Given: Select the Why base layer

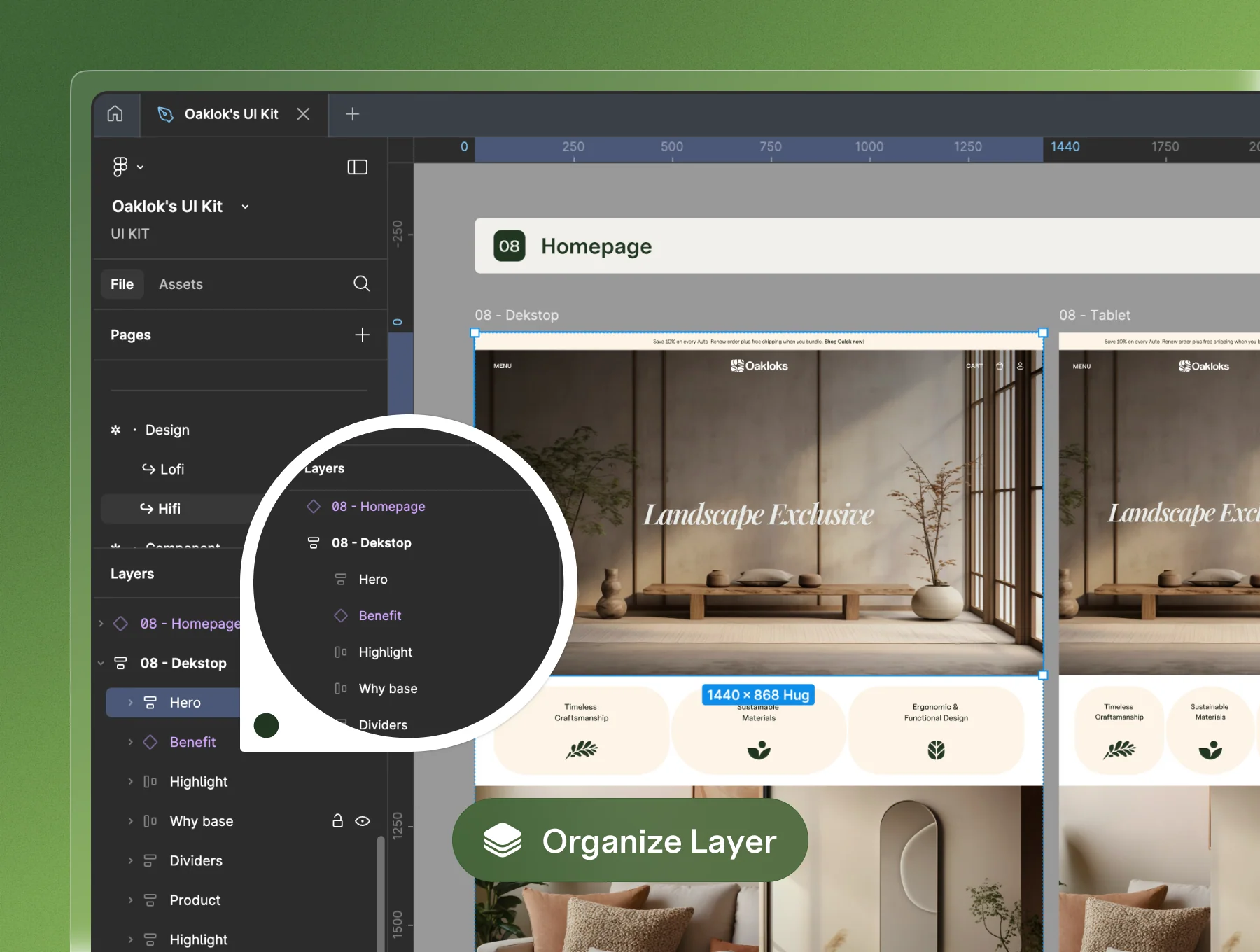Looking at the screenshot, I should [x=202, y=821].
